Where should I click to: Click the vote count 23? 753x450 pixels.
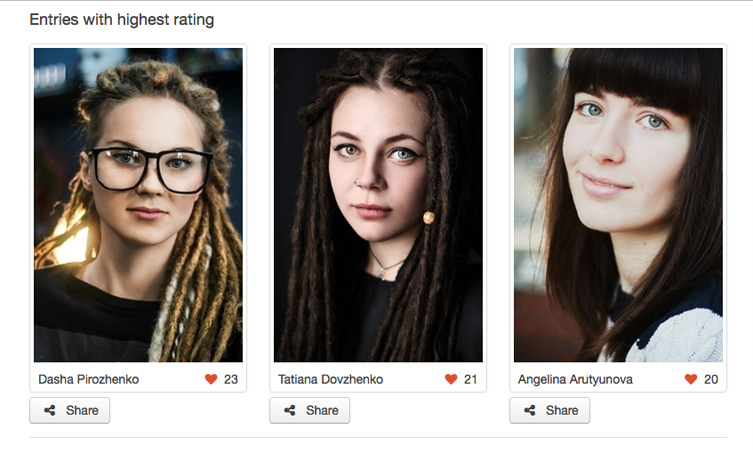tap(231, 379)
